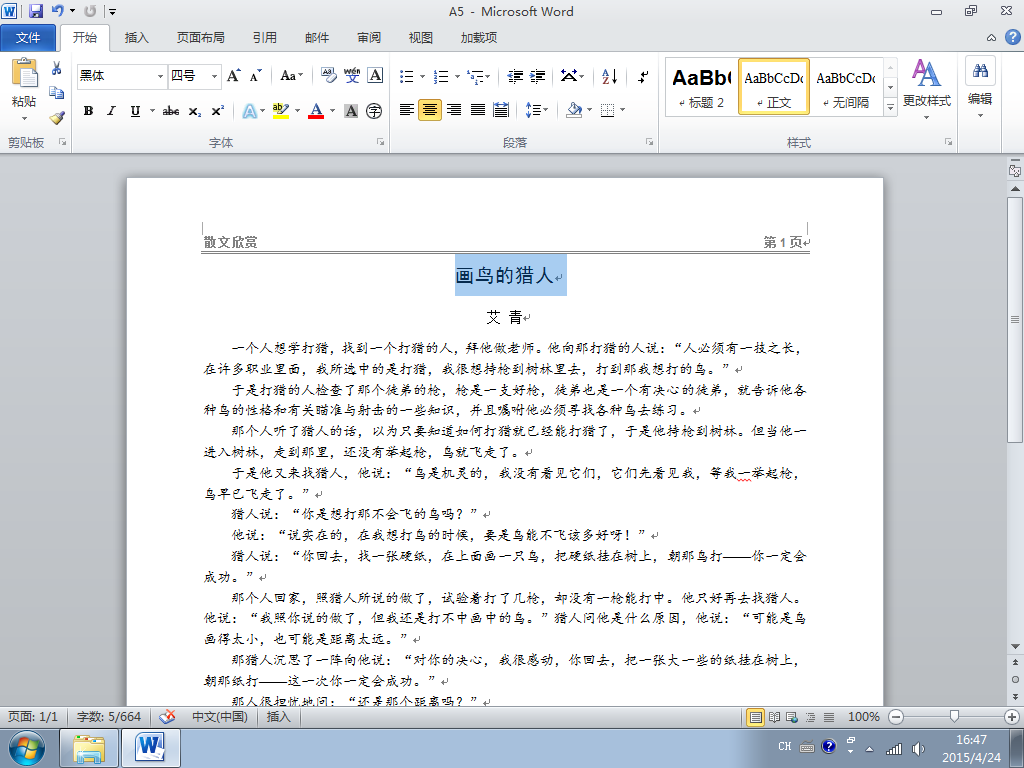Switch to the 视图 View tab
Viewport: 1024px width, 768px height.
[421, 38]
